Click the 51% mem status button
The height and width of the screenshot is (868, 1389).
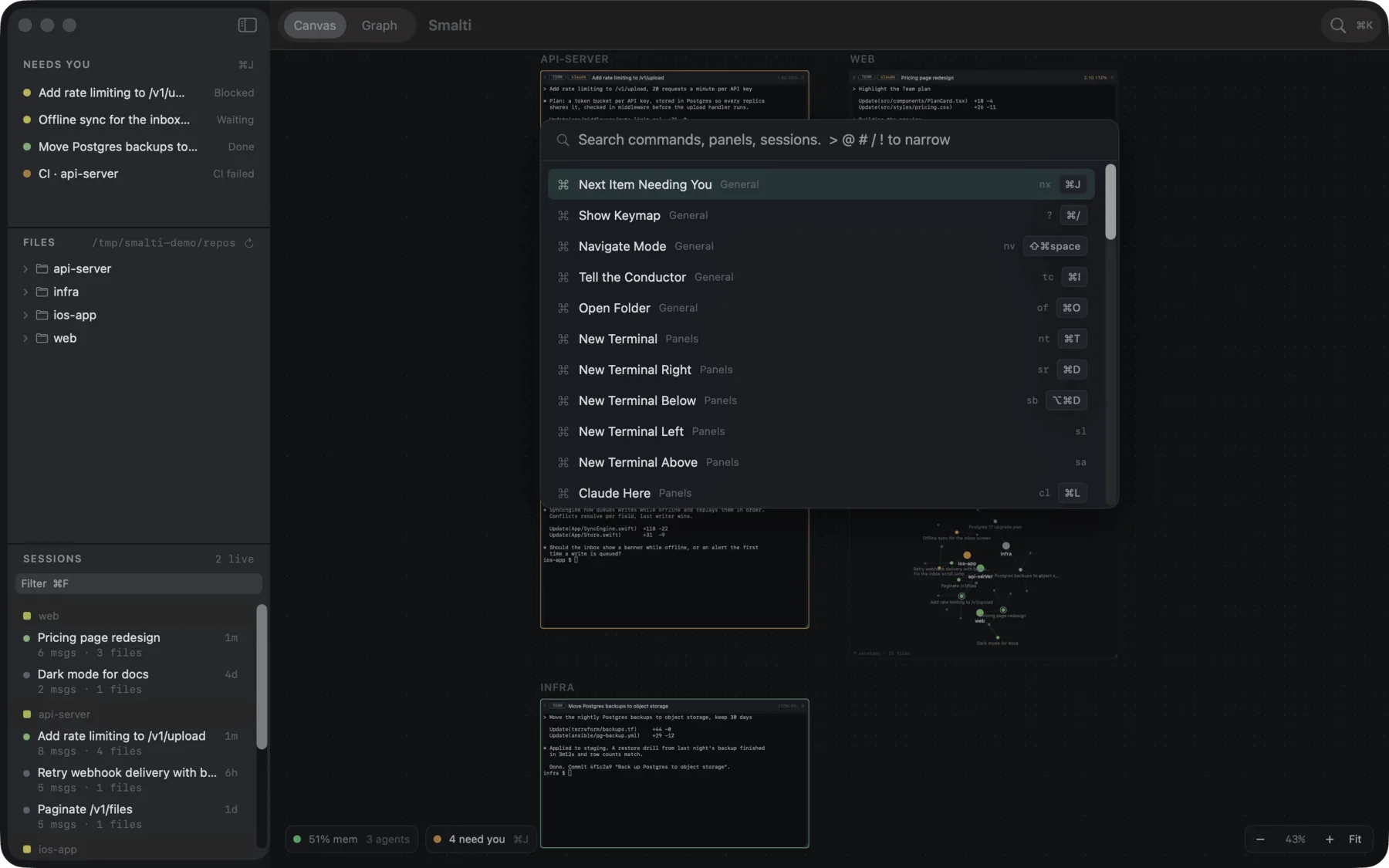352,839
